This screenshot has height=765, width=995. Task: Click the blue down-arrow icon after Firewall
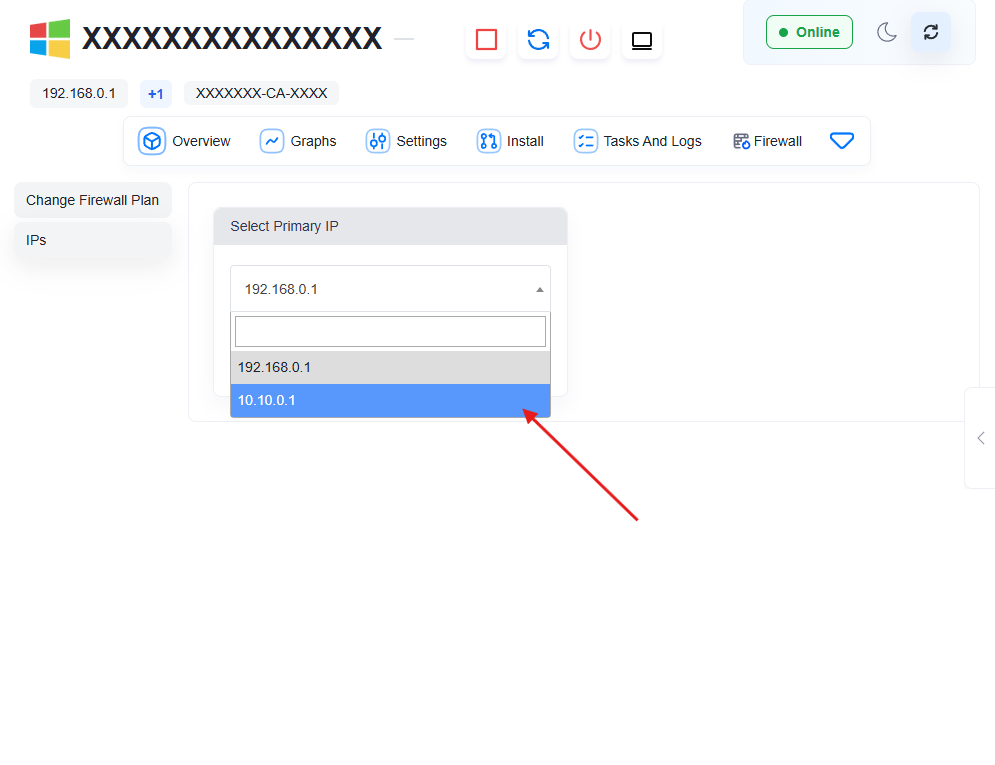(842, 141)
